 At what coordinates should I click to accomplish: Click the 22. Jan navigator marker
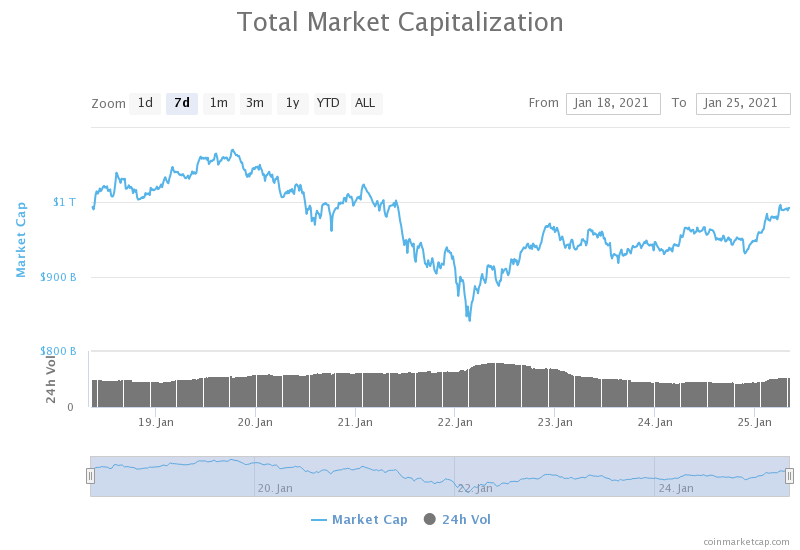[x=474, y=488]
